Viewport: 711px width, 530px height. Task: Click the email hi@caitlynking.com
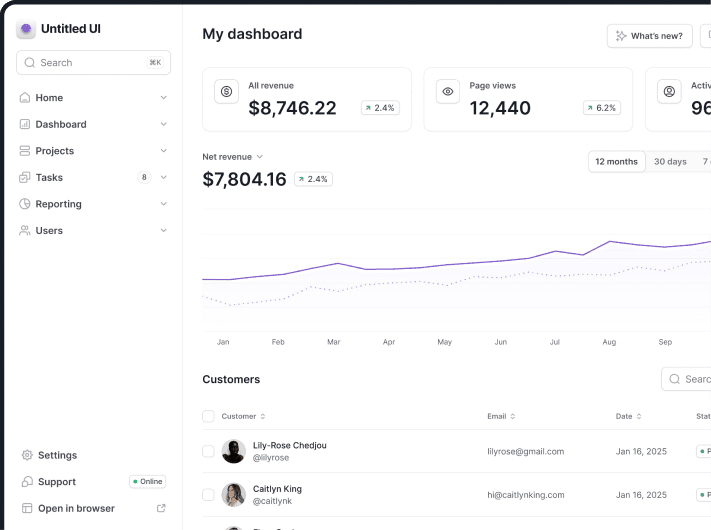pyautogui.click(x=526, y=495)
